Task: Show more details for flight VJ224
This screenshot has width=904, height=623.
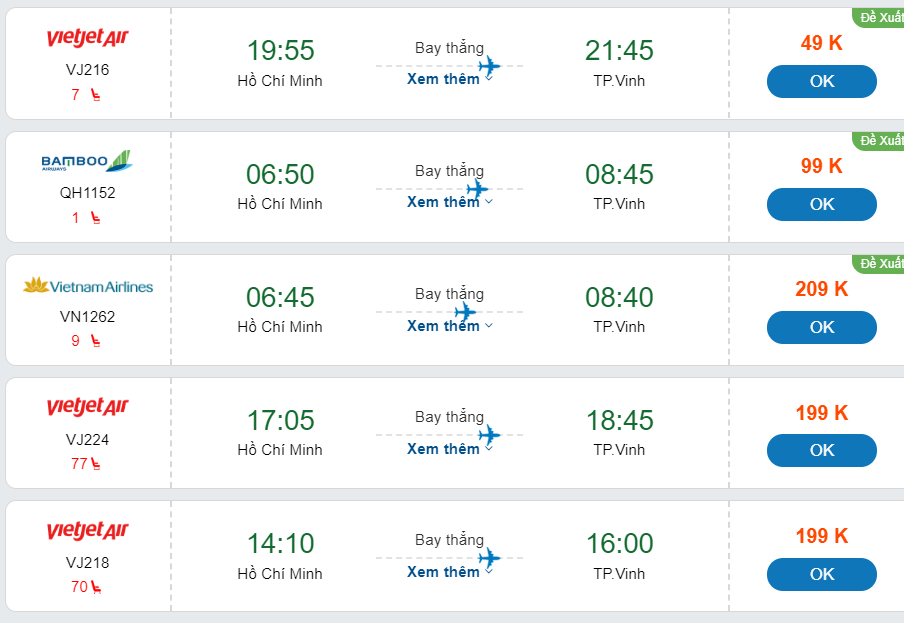Action: [449, 449]
